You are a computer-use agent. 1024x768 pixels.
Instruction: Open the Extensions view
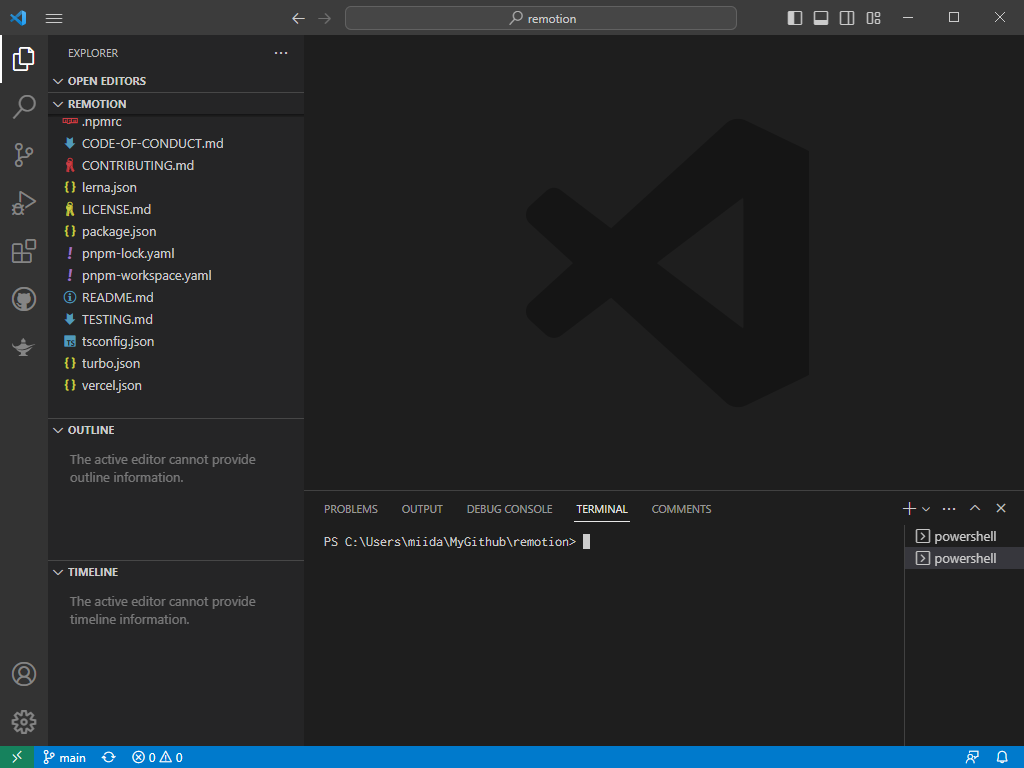[x=24, y=251]
